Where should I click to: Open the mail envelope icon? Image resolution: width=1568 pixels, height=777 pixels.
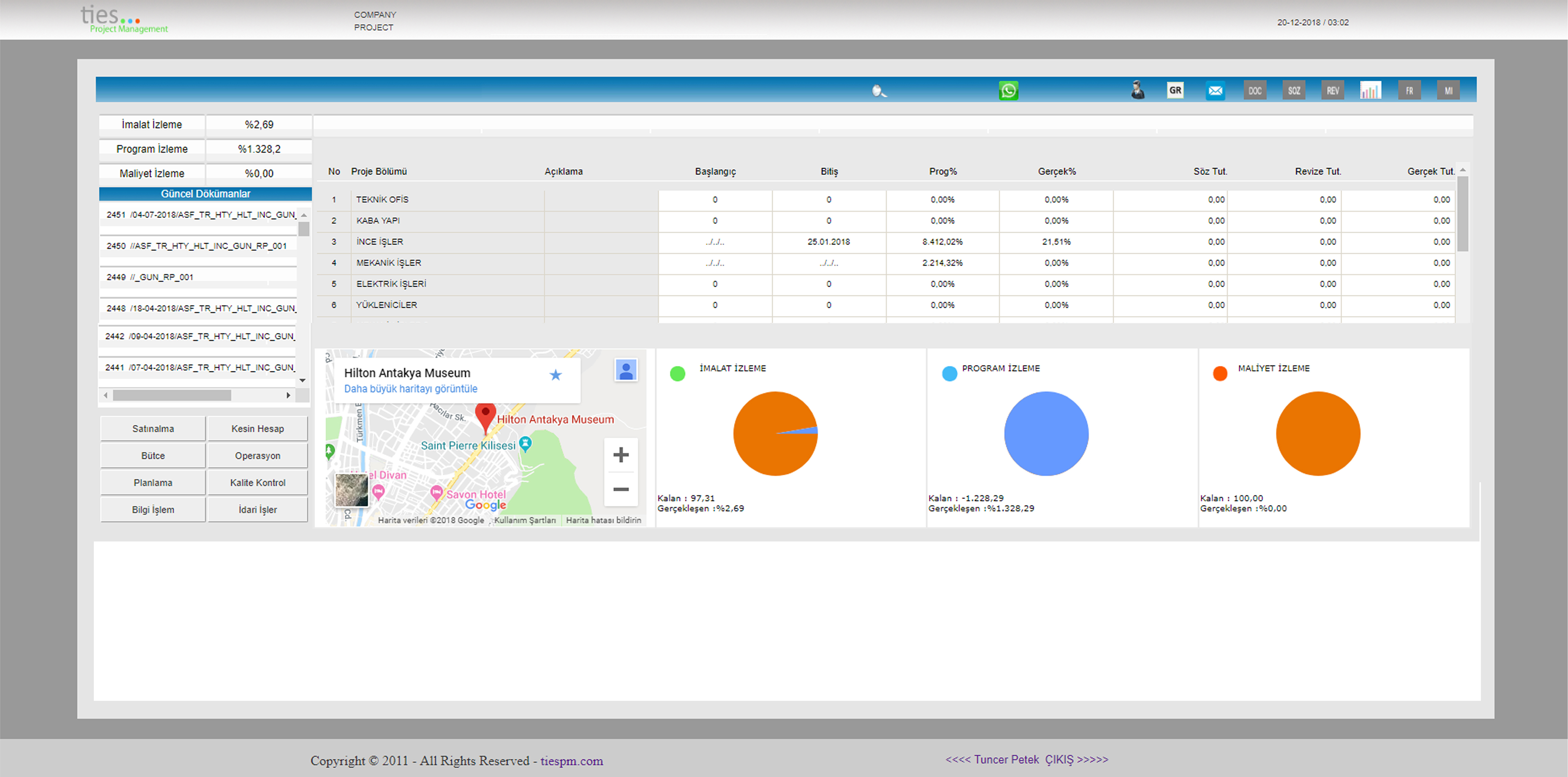point(1216,91)
